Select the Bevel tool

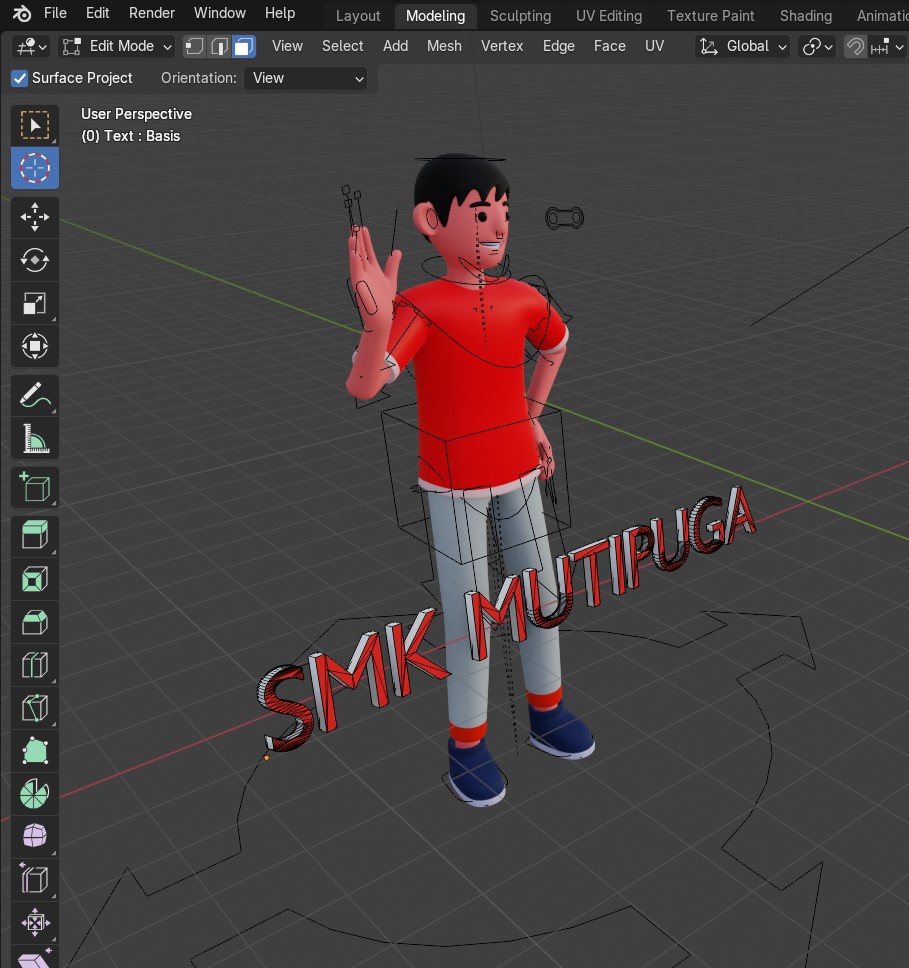tap(35, 622)
